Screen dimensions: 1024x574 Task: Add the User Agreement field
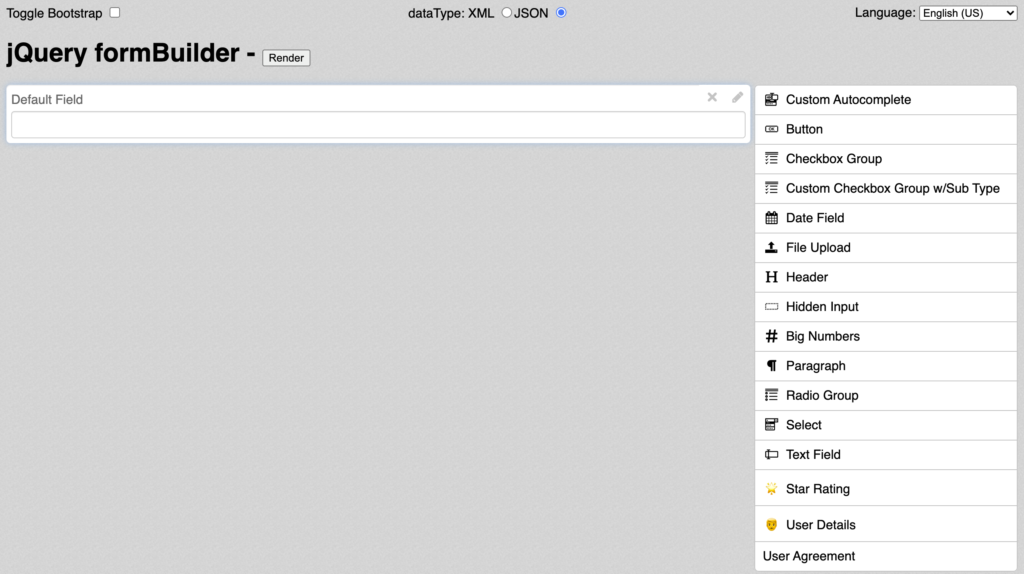(x=886, y=556)
